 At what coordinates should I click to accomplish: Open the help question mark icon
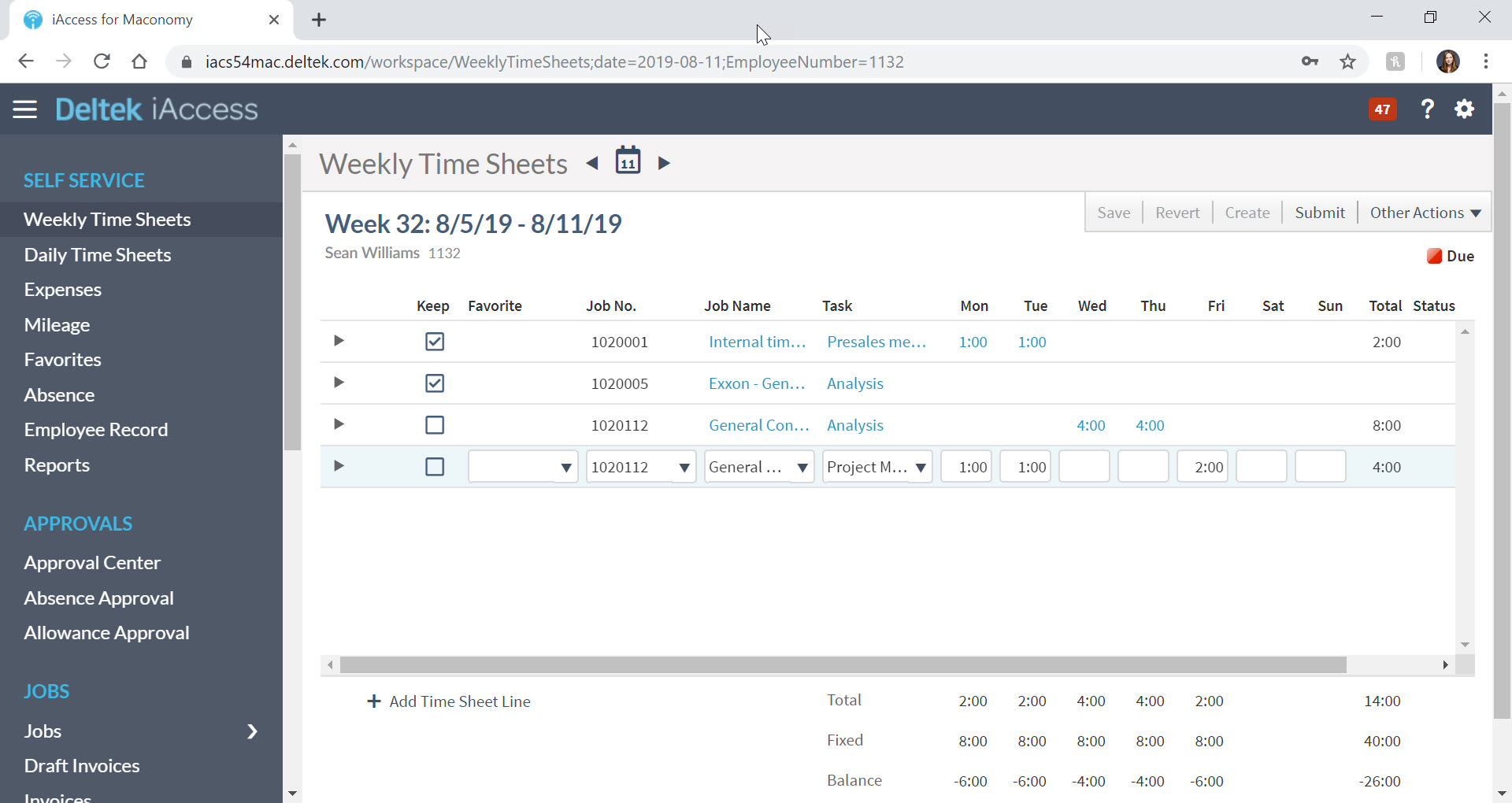pyautogui.click(x=1427, y=109)
